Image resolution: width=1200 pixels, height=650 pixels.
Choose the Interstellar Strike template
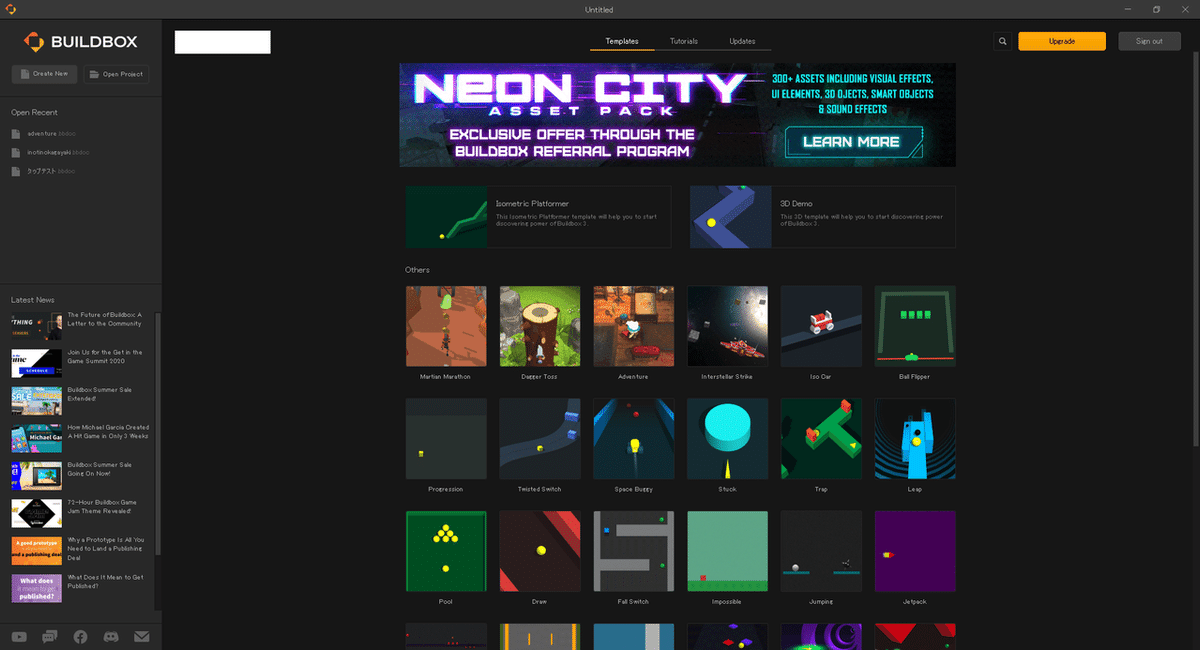coord(727,327)
